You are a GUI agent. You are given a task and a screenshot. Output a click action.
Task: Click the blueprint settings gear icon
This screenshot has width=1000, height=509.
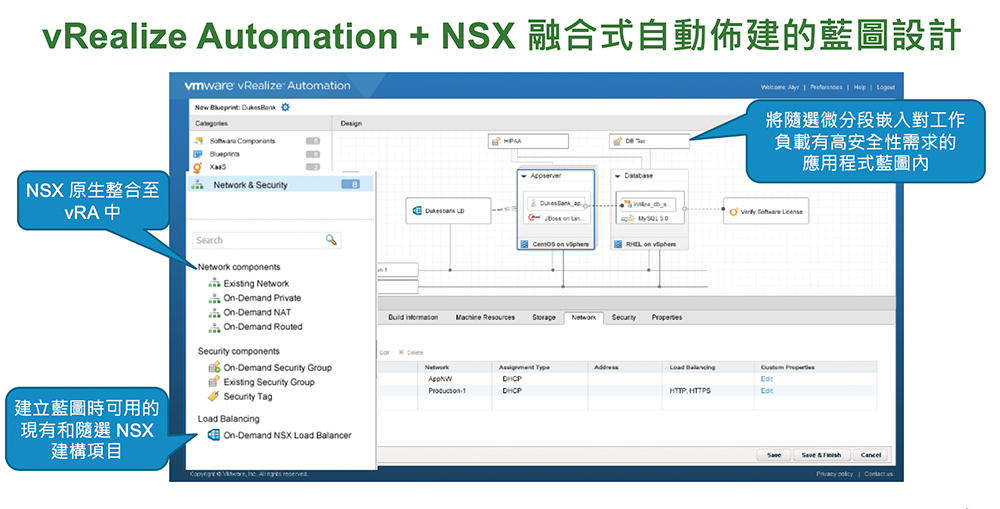click(285, 107)
